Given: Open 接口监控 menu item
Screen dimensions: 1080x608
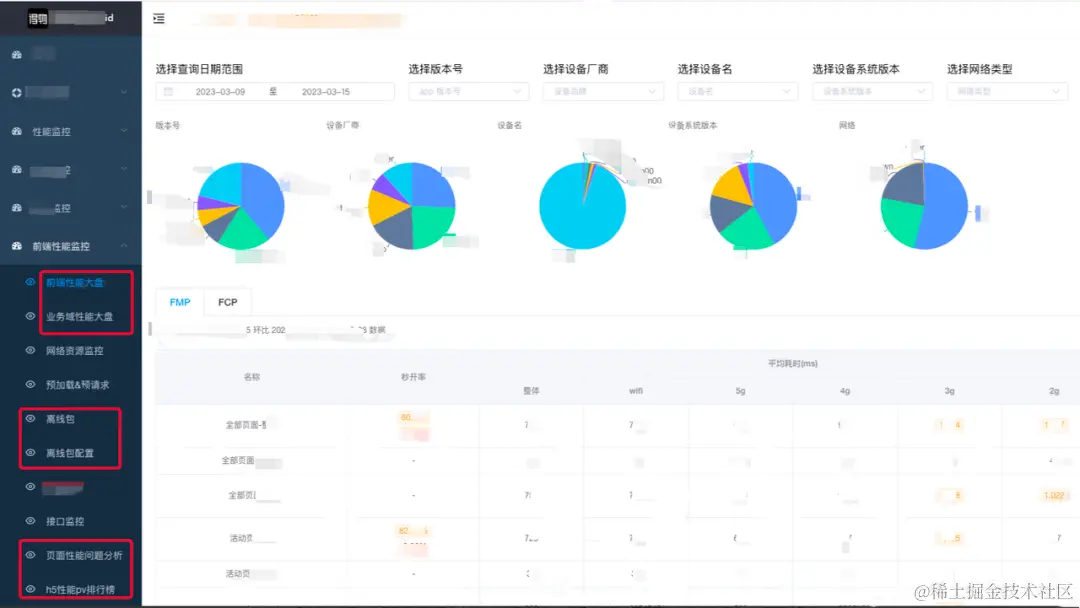Looking at the screenshot, I should coord(65,521).
